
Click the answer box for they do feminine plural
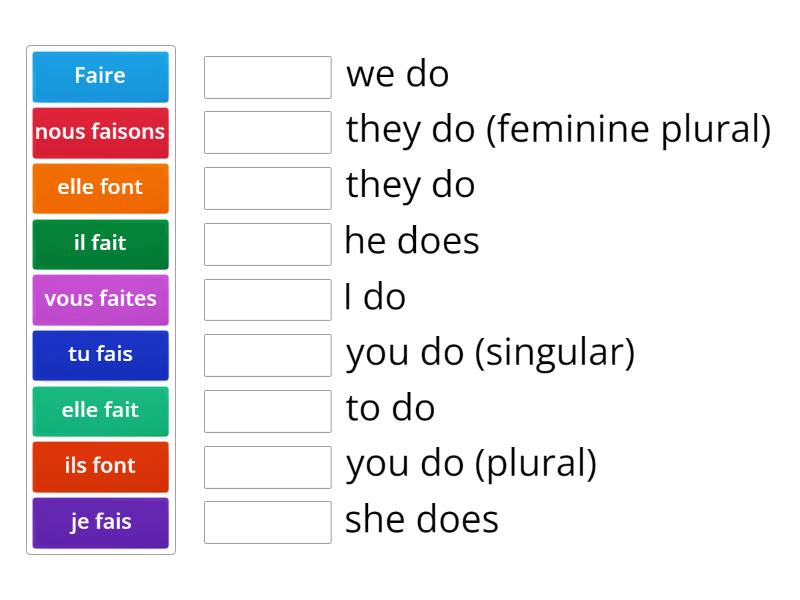click(267, 131)
